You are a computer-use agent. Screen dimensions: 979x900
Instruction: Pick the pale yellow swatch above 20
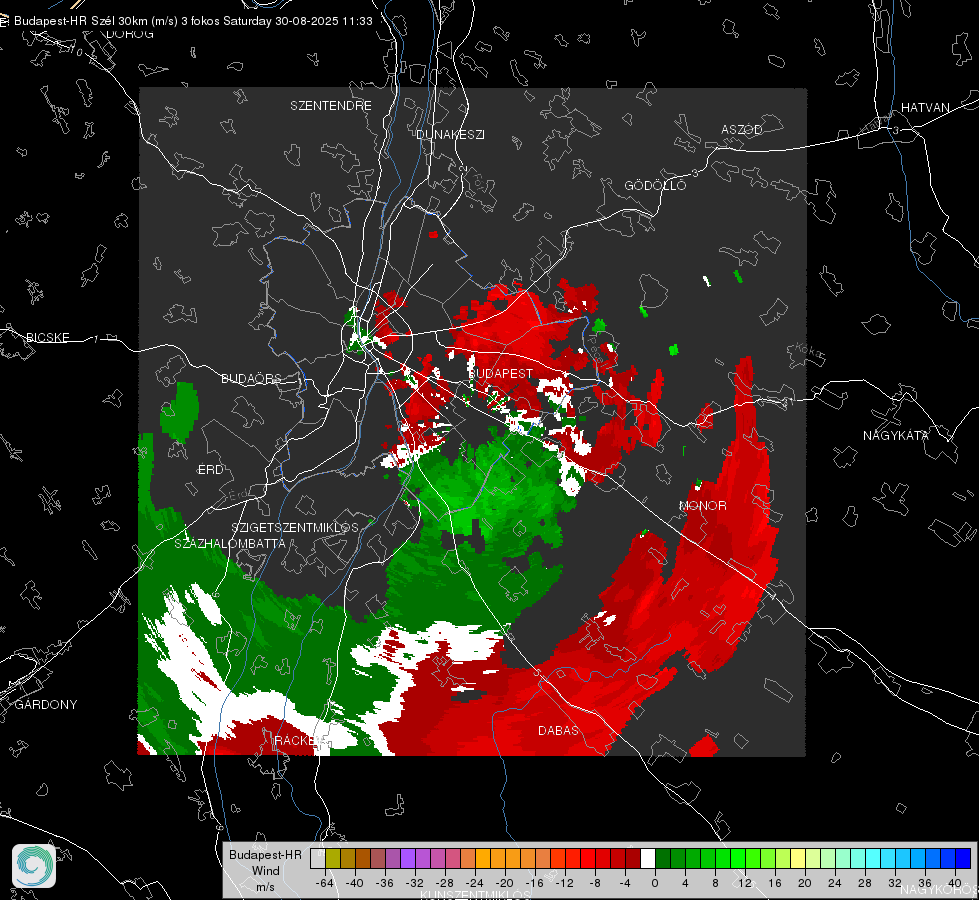[x=798, y=858]
